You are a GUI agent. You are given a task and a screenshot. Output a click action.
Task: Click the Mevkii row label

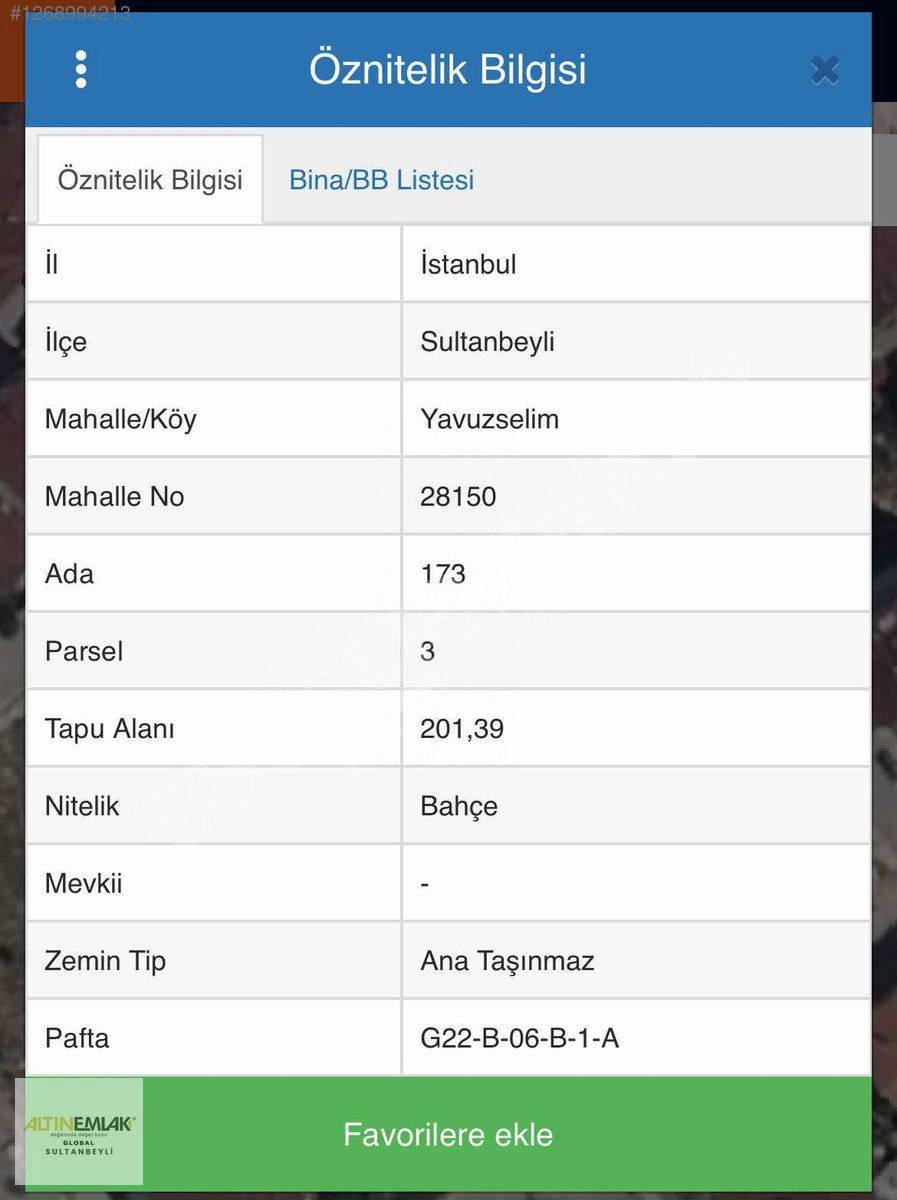coord(83,884)
